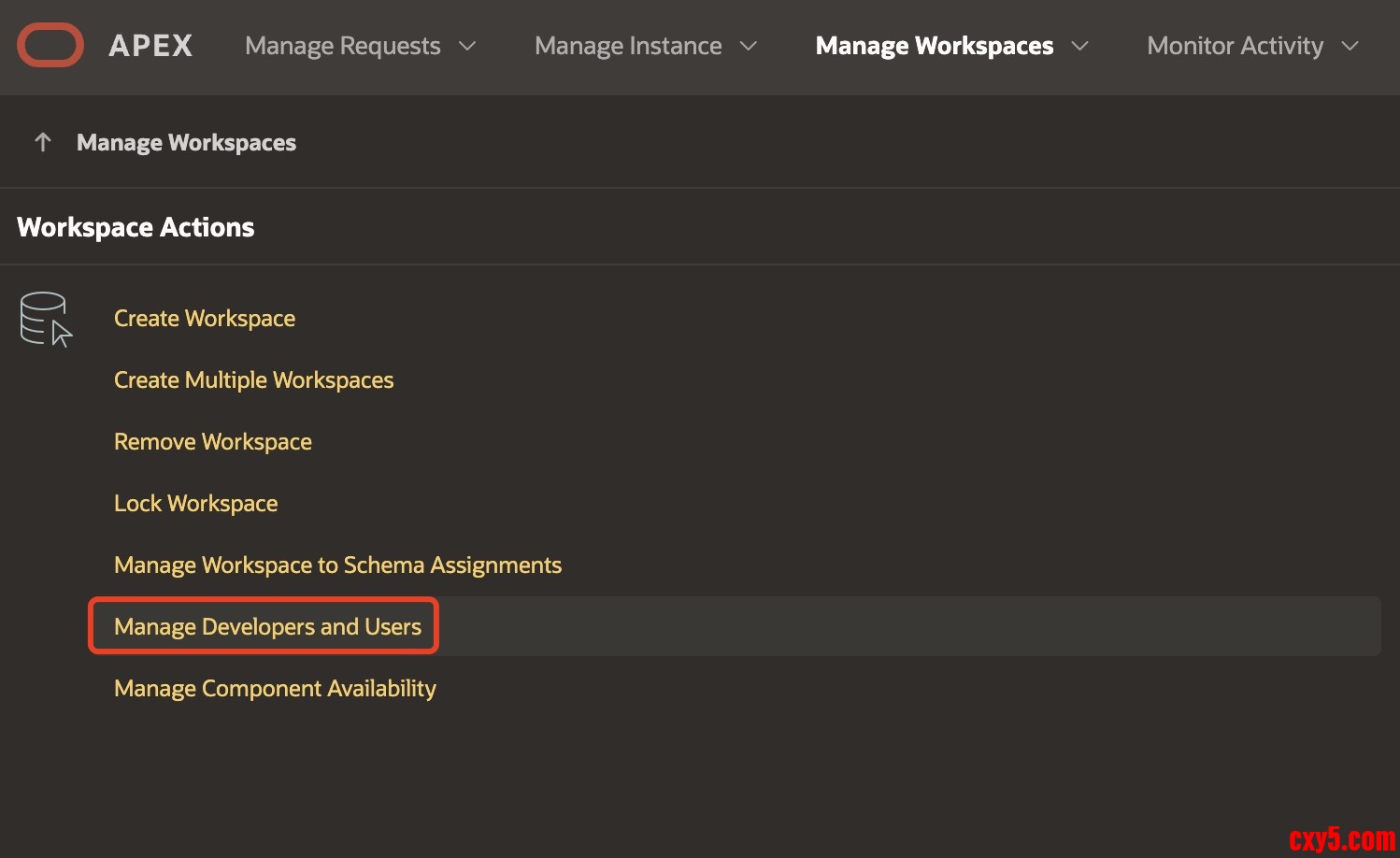Expand the chevron beside Manage Instance
This screenshot has width=1400, height=858.
coord(749,46)
